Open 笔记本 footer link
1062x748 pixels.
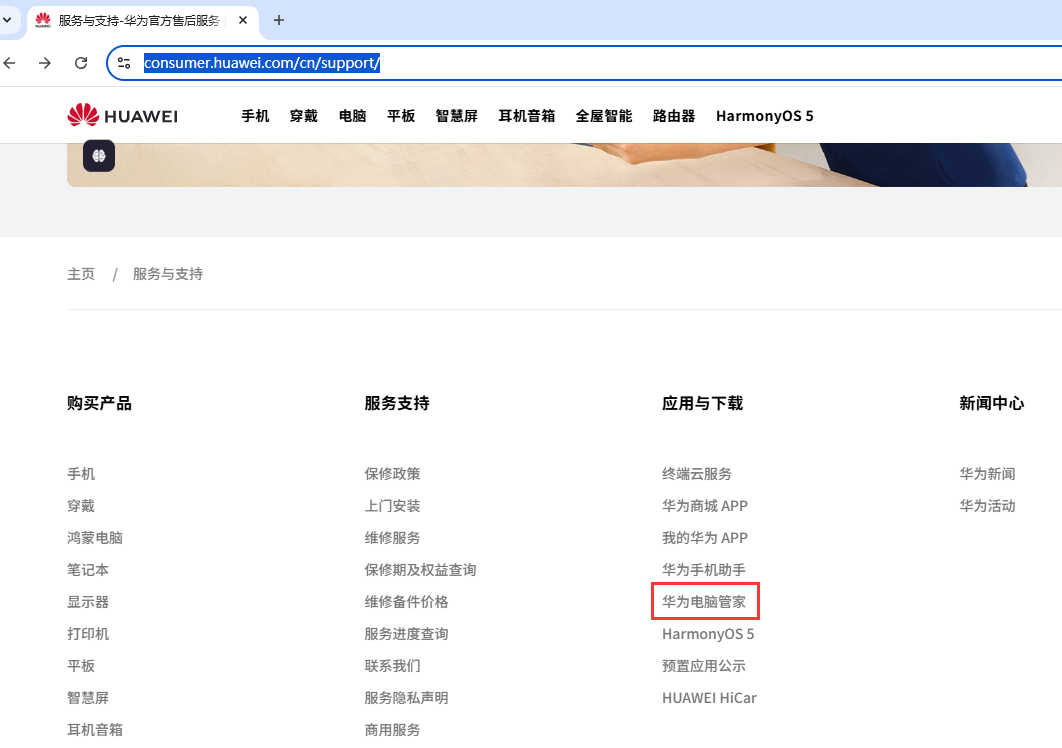coord(88,570)
